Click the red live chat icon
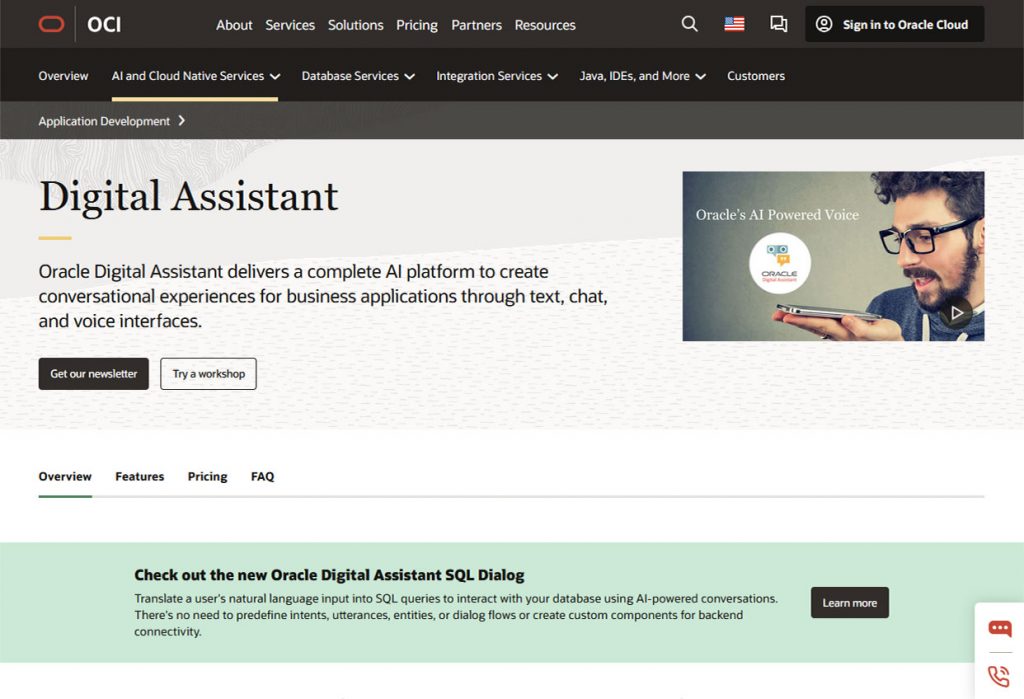 pos(999,628)
